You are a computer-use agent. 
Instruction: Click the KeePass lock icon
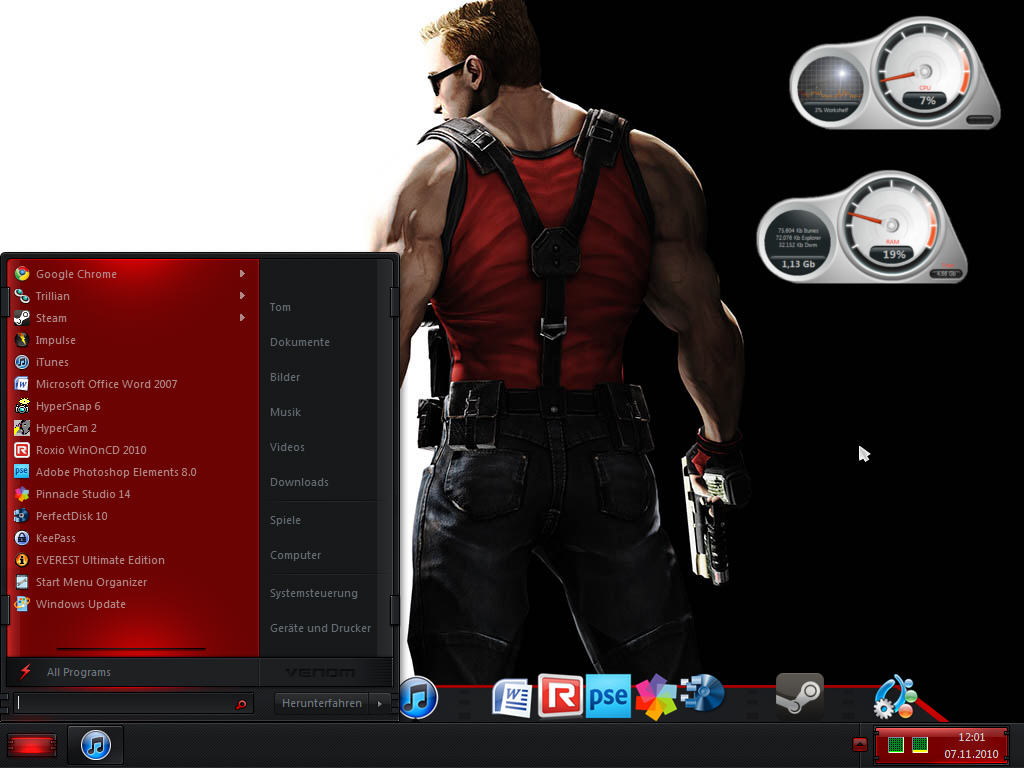pos(22,537)
